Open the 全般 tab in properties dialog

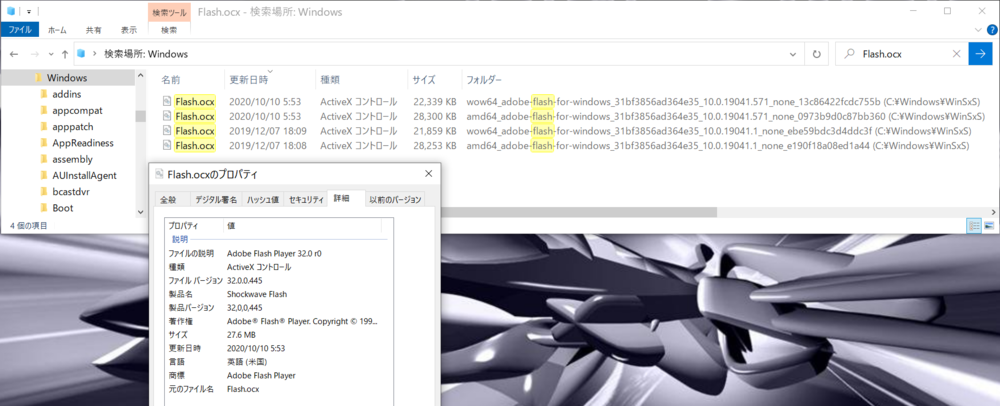[x=168, y=199]
